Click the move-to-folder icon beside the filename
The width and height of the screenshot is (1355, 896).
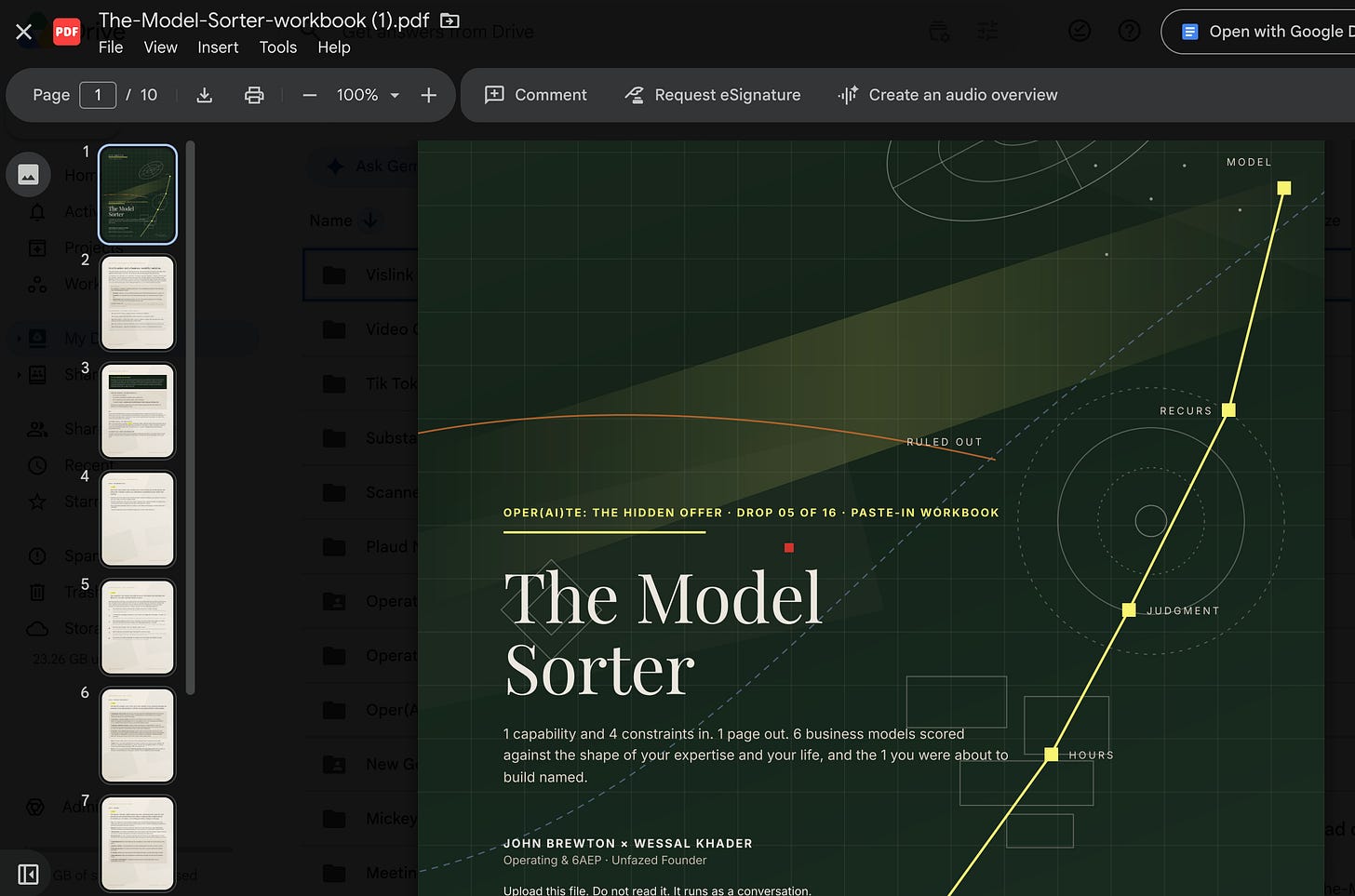pos(449,20)
